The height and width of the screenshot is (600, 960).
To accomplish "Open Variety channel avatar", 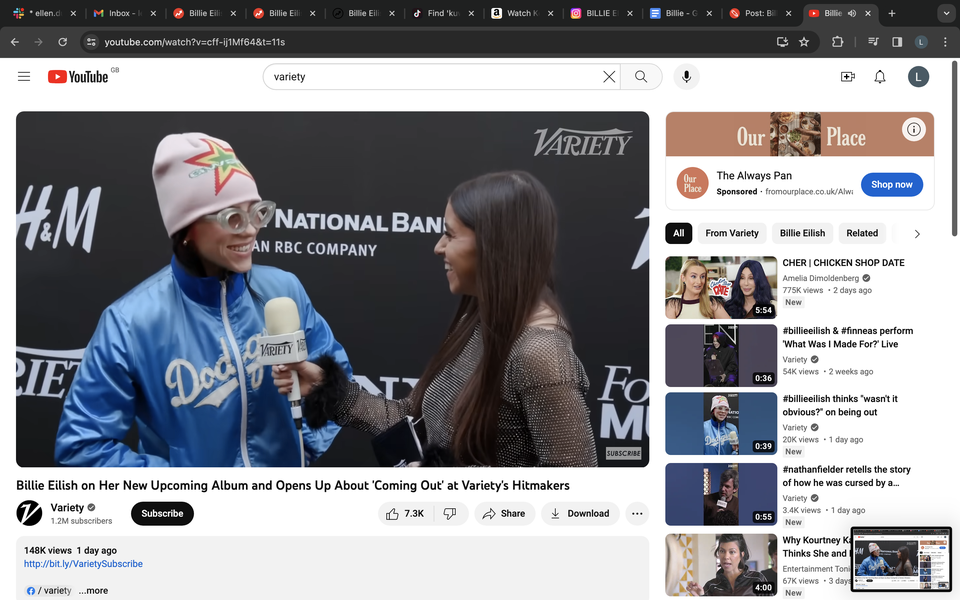I will 29,513.
